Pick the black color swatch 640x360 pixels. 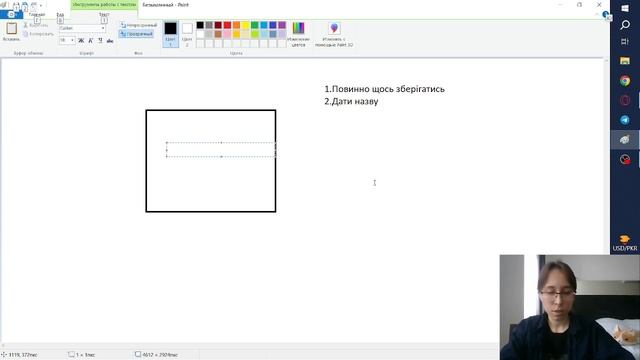coord(200,25)
